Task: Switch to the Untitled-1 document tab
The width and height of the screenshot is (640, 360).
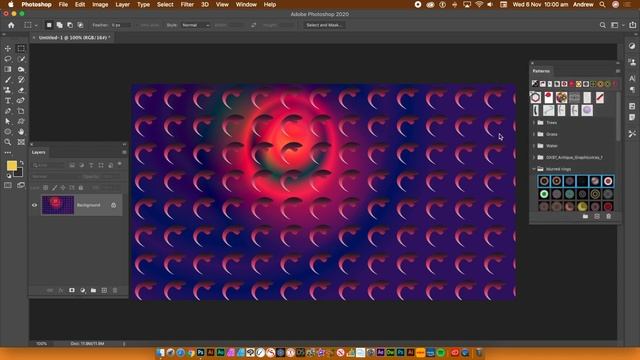Action: pos(74,38)
